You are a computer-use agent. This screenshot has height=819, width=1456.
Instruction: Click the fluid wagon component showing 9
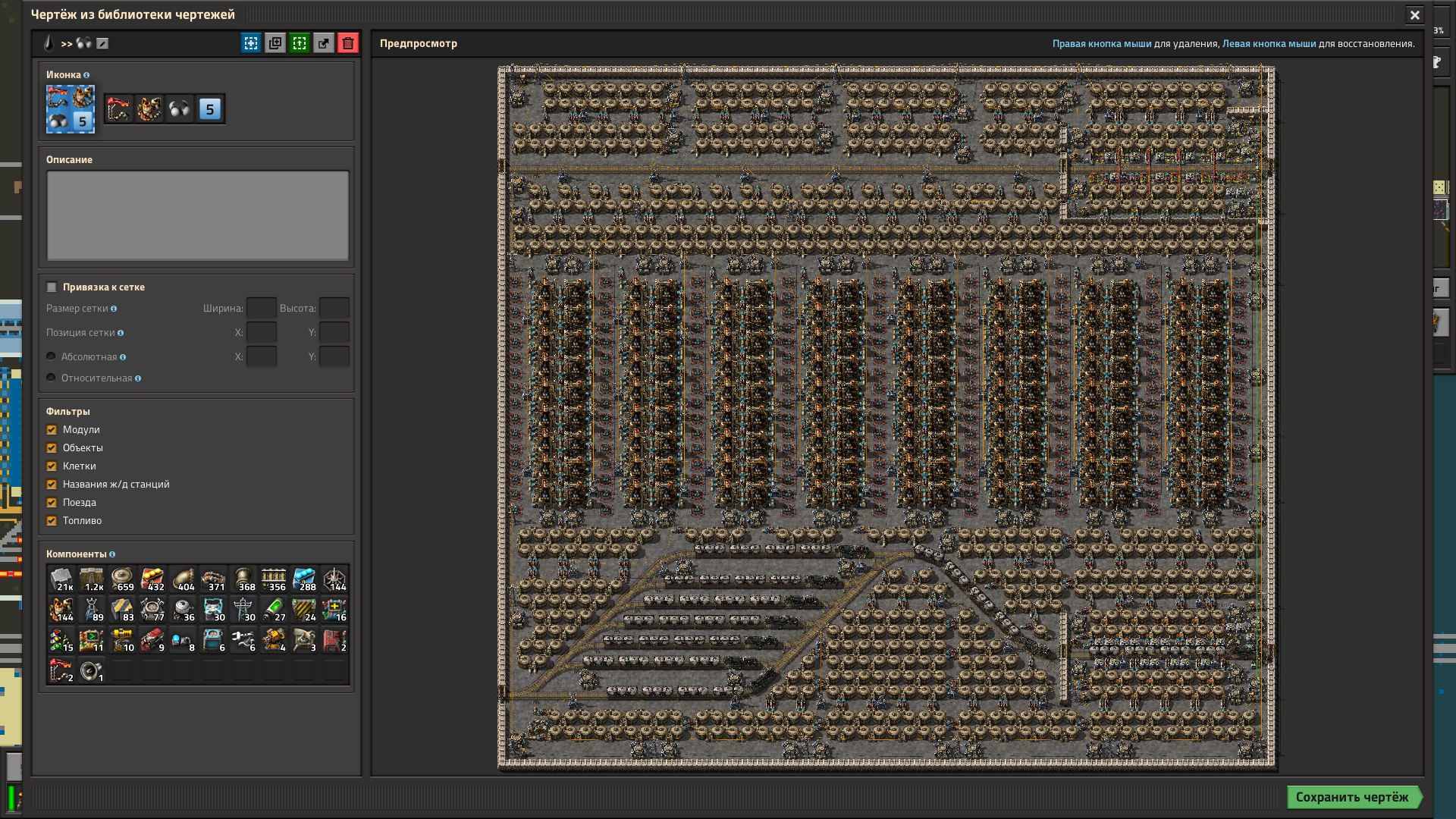click(152, 640)
